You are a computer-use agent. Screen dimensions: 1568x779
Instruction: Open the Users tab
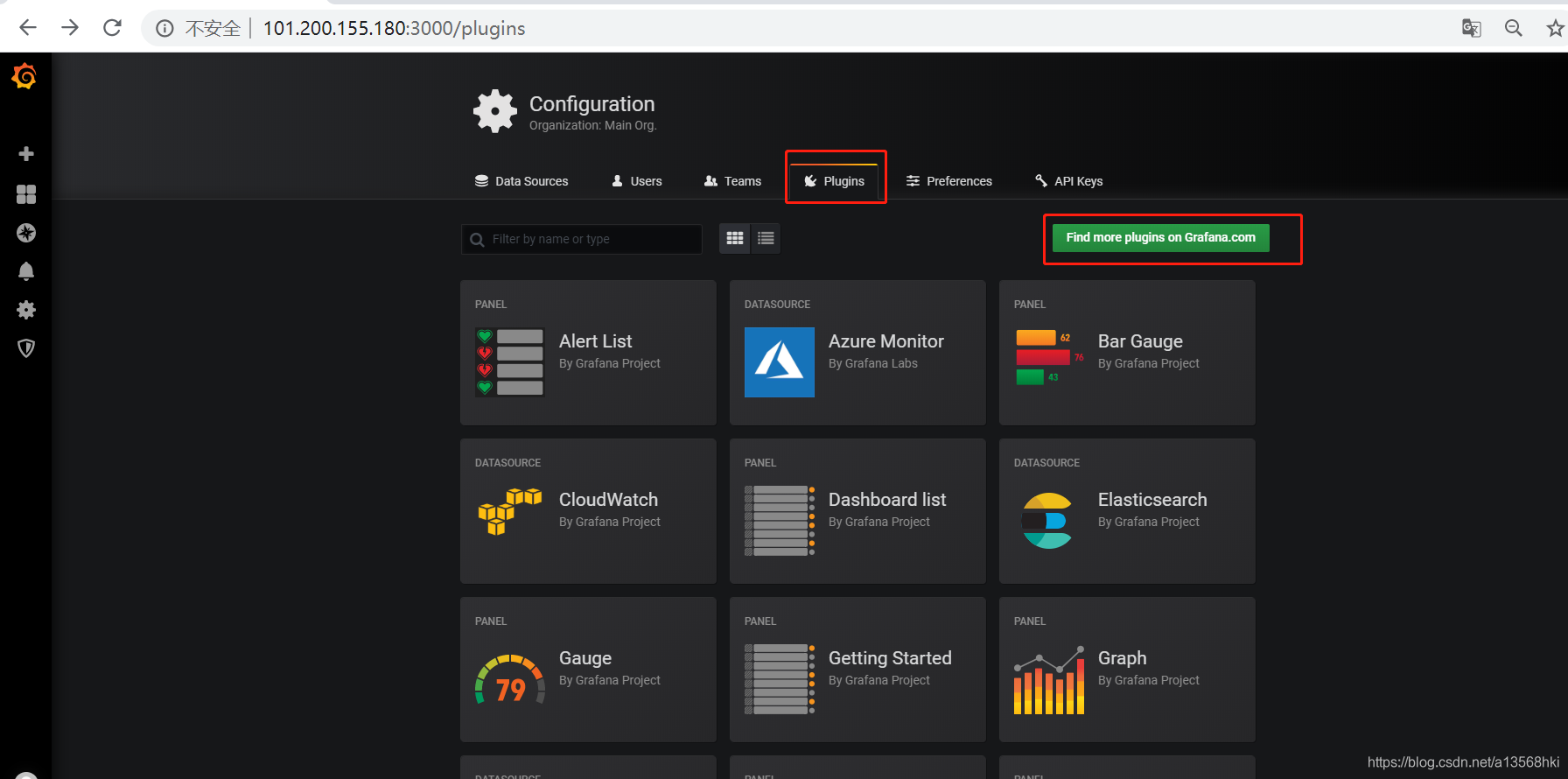[637, 181]
